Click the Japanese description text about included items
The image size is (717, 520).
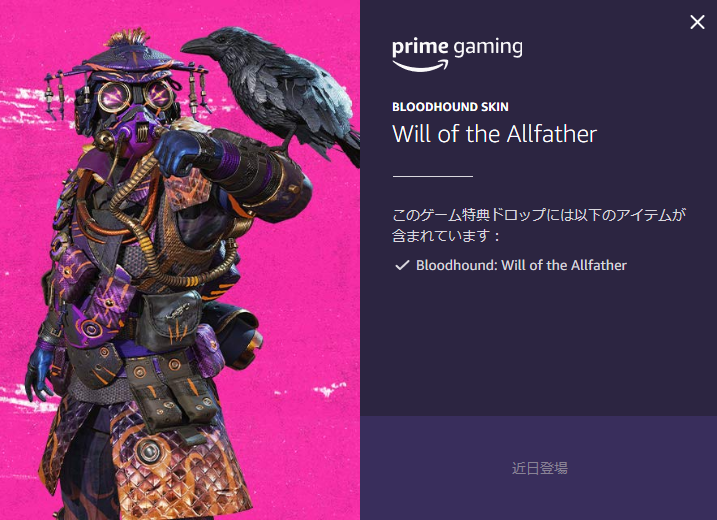coord(539,225)
